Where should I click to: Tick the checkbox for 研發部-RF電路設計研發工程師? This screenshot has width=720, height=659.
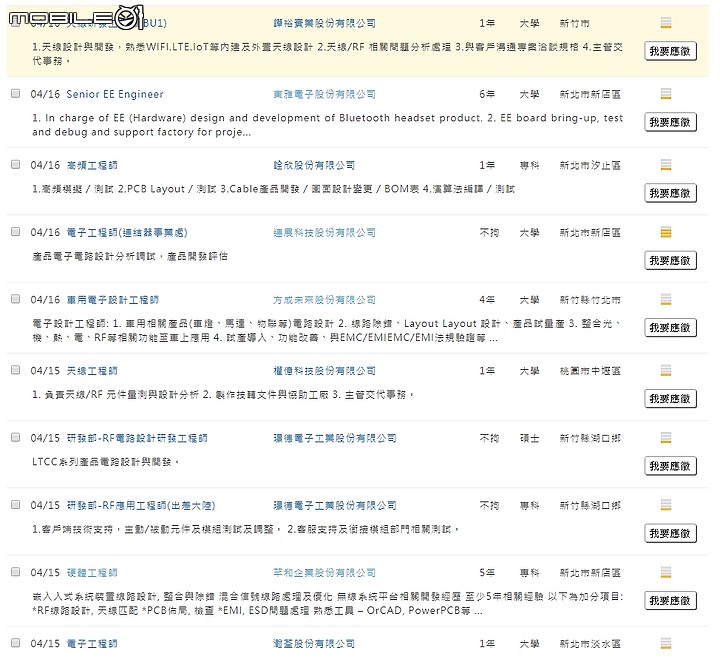(16, 438)
